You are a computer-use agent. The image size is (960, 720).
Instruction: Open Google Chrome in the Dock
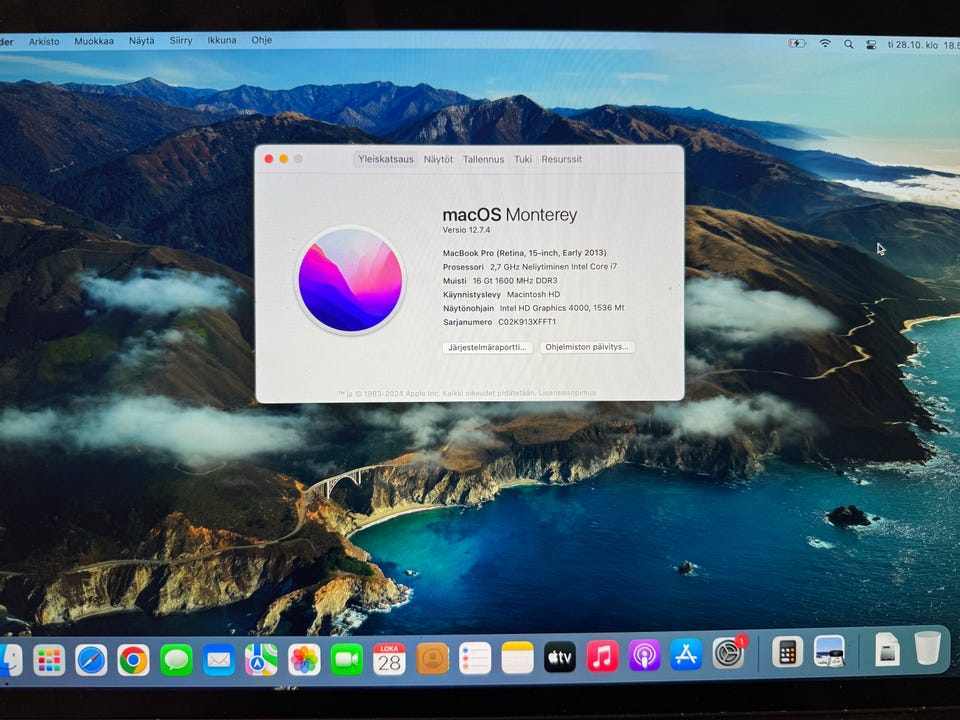pos(133,660)
